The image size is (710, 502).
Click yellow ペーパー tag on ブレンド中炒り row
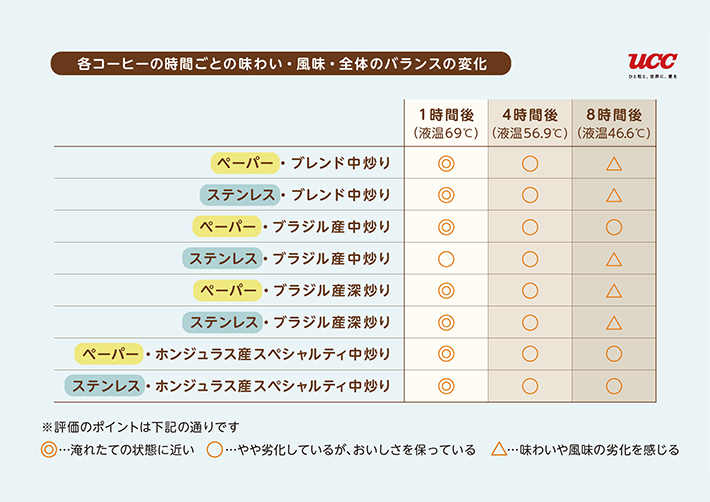[x=245, y=163]
